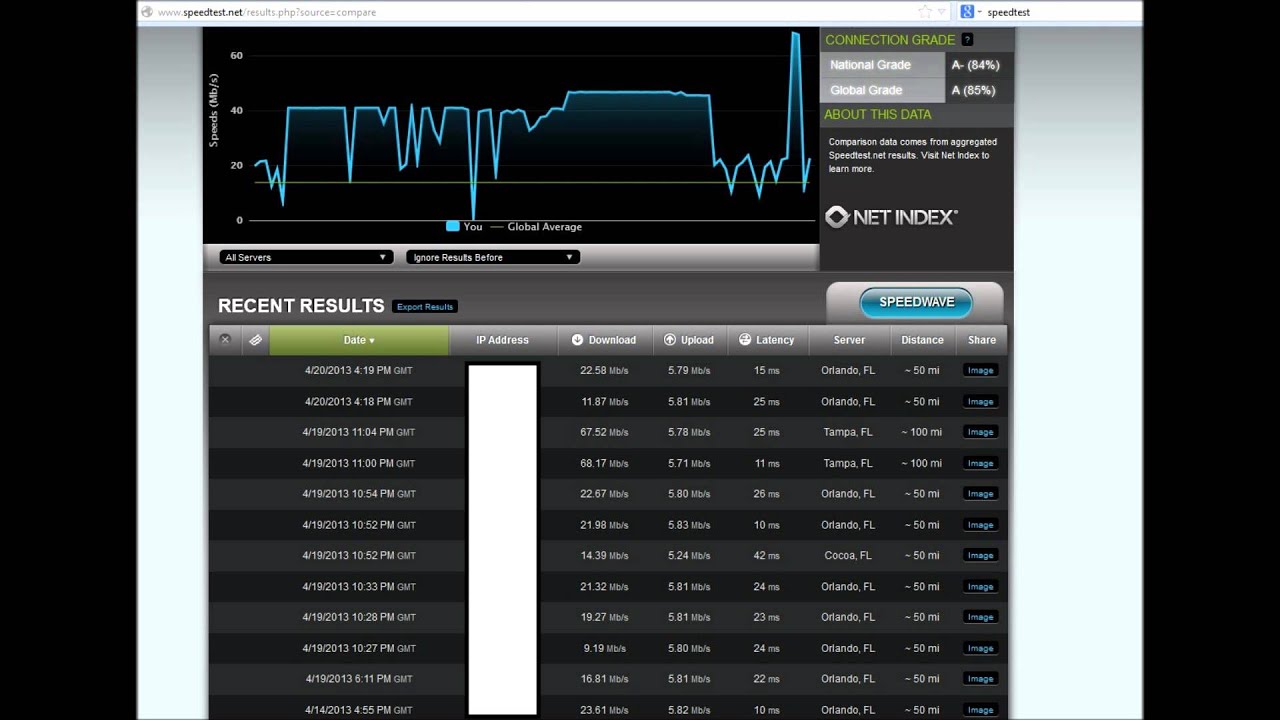Click the date 4/19/2013 10:54 PM GMT
Viewport: 1280px width, 720px height.
click(359, 494)
